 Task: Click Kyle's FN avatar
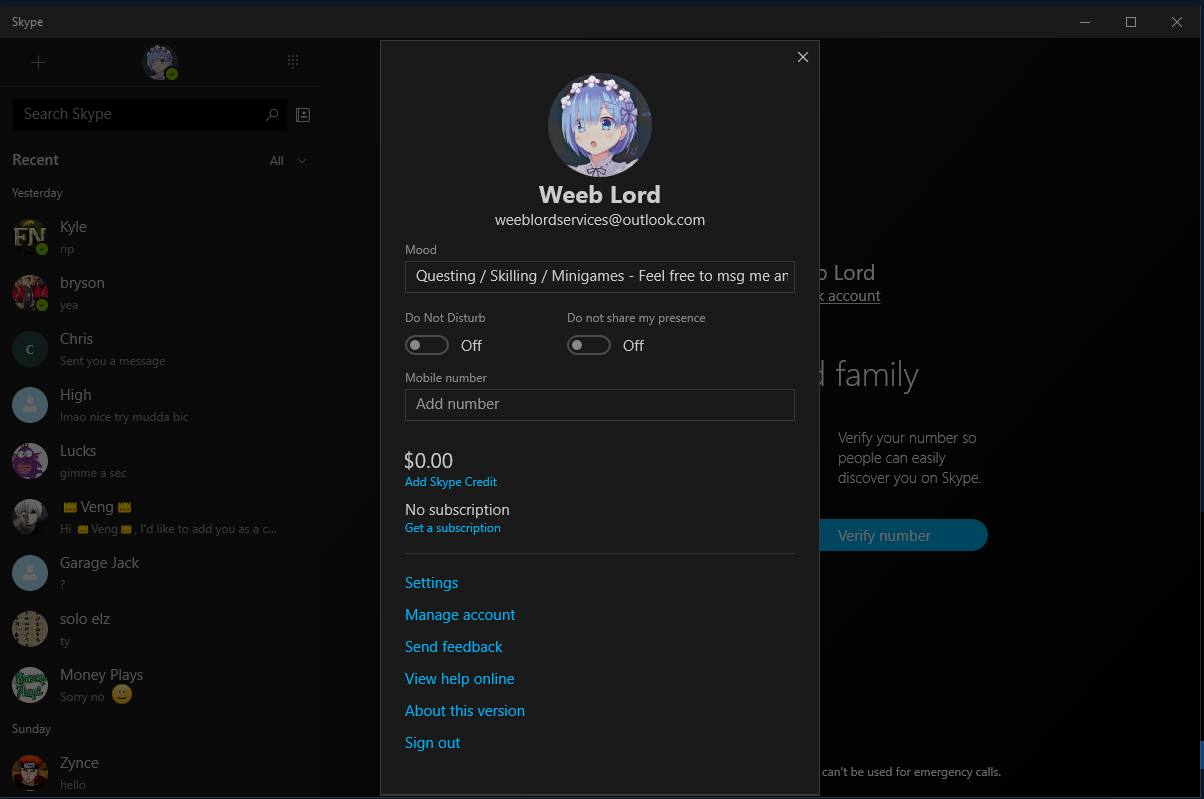point(30,237)
